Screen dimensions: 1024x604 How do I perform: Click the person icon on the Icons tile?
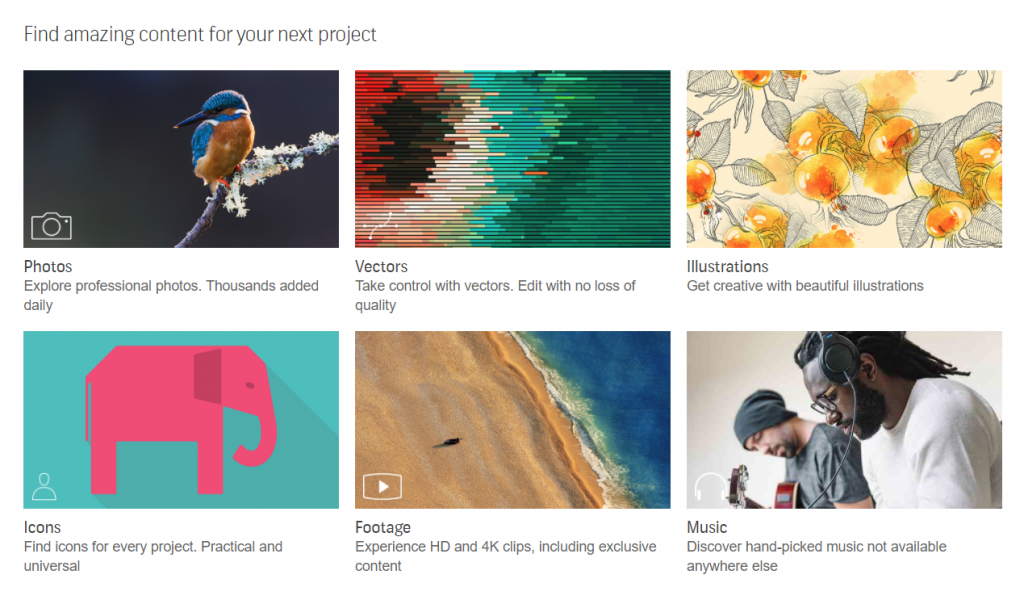42,486
